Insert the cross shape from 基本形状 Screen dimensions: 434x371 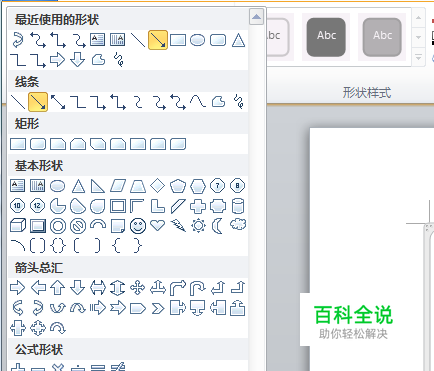198,206
